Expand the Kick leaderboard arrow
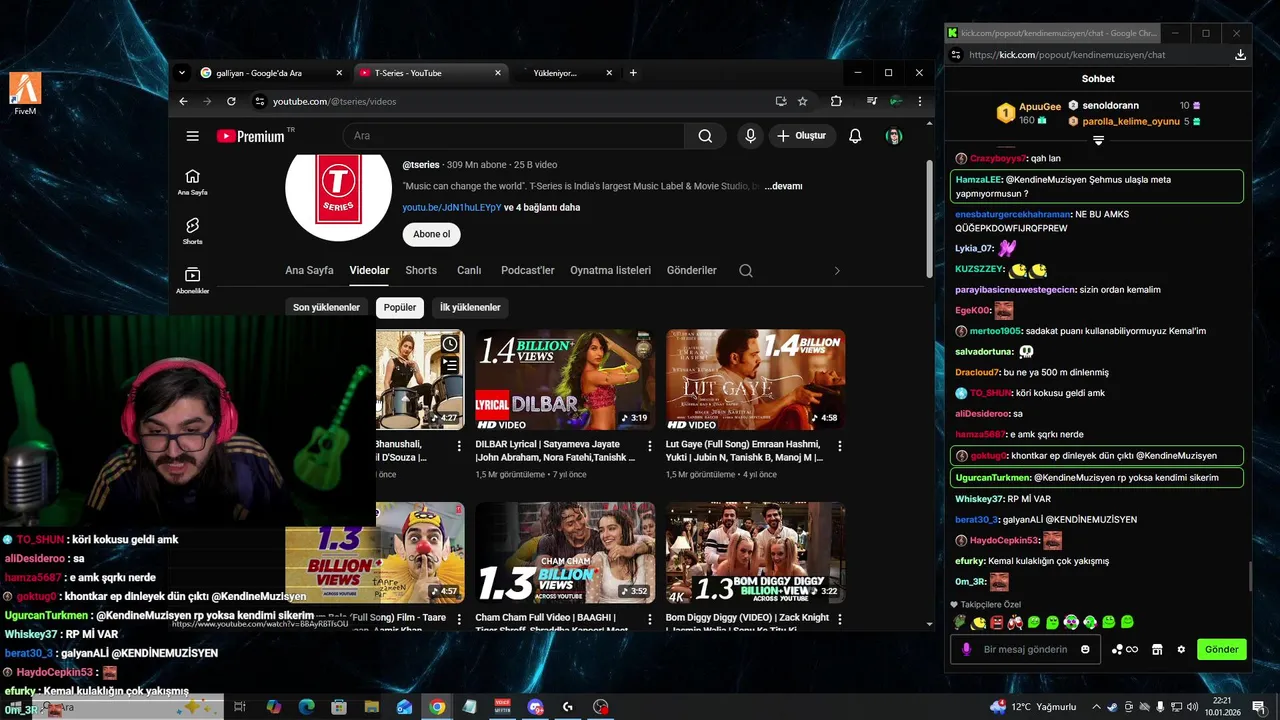The width and height of the screenshot is (1280, 720). coord(1098,141)
